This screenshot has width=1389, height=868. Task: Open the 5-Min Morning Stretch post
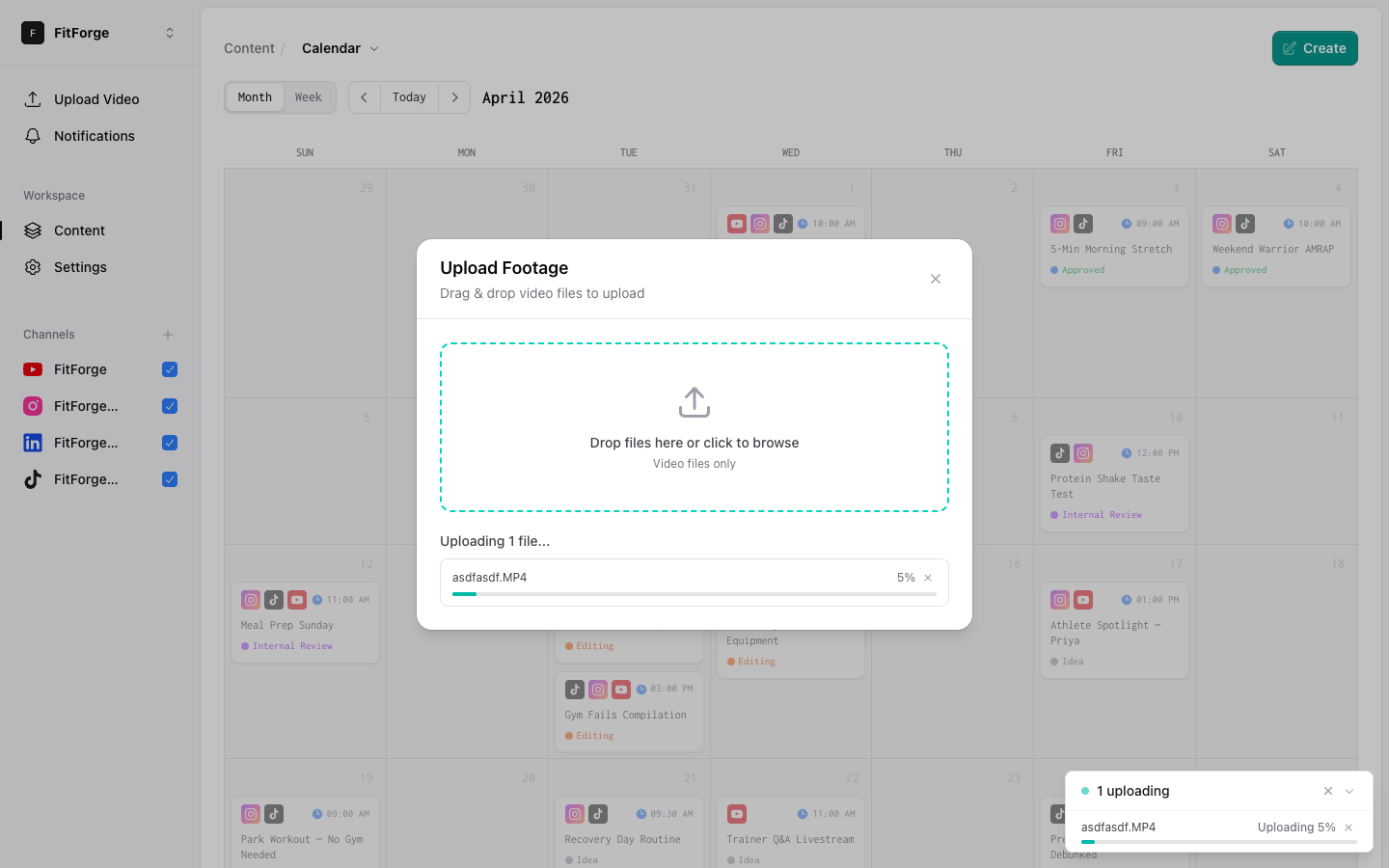pyautogui.click(x=1114, y=247)
